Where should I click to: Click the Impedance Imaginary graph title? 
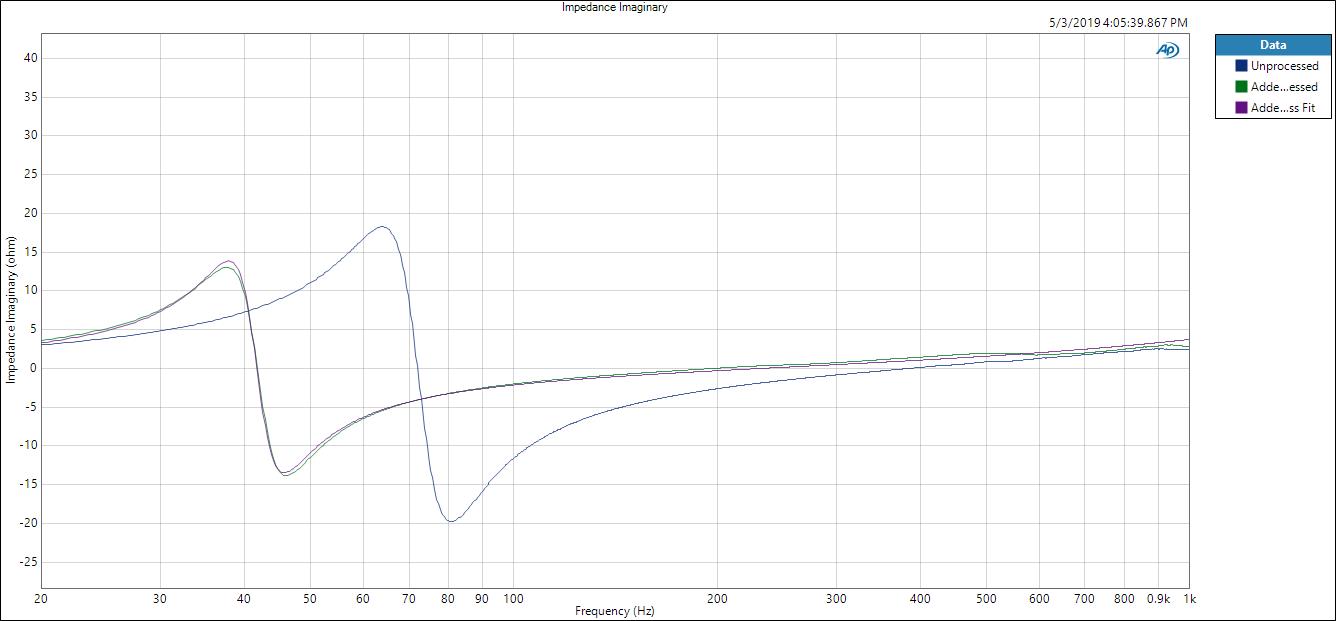coord(615,7)
